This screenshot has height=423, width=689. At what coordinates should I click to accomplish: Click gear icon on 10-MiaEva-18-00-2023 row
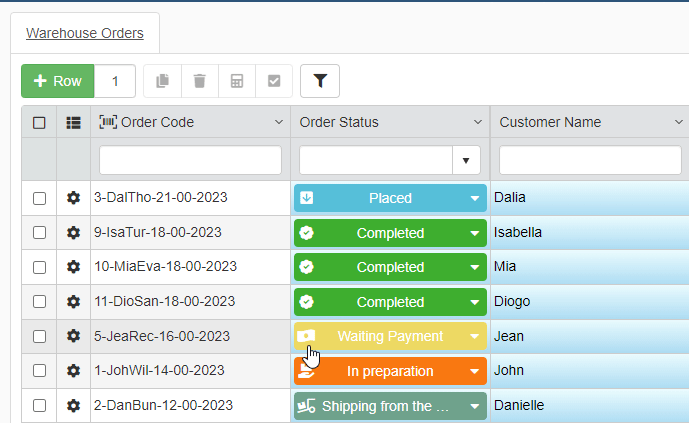[x=73, y=267]
